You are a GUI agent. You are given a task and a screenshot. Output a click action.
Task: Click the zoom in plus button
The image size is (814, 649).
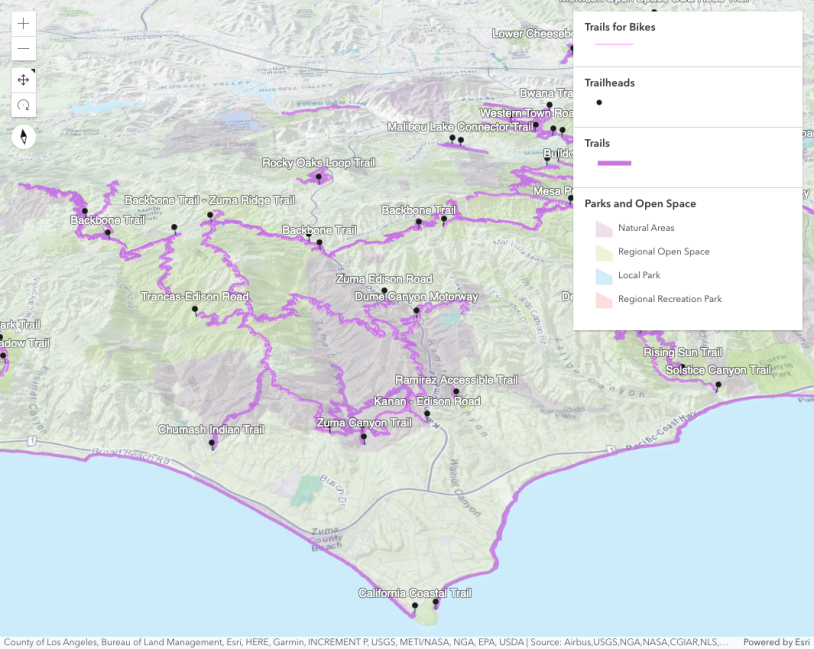point(23,23)
